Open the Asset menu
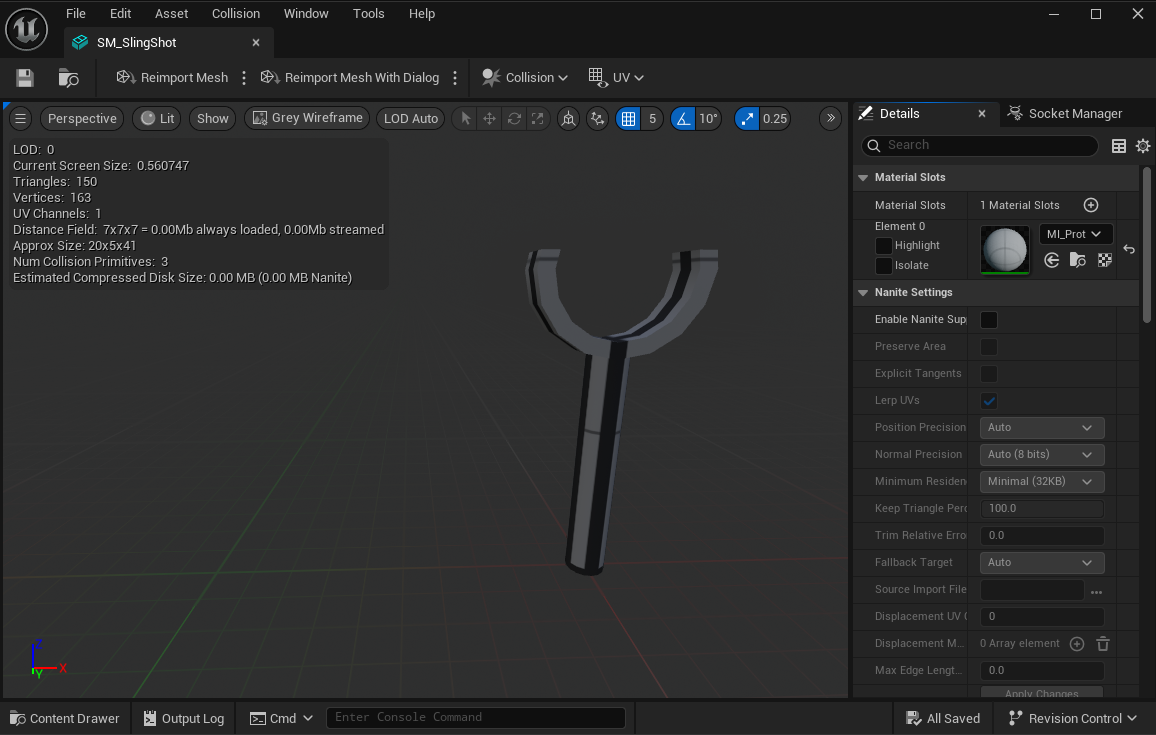The image size is (1156, 735). point(171,14)
